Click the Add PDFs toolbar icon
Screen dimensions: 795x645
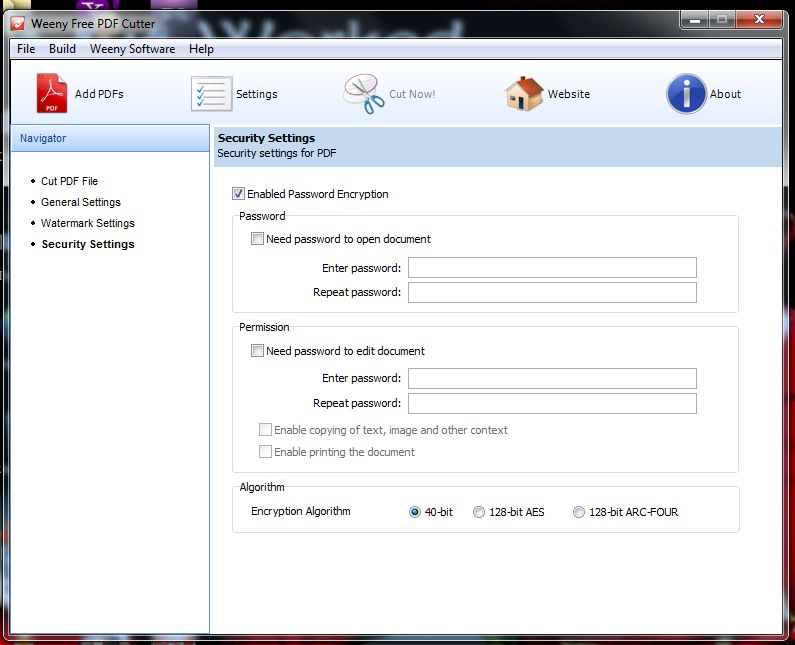coord(52,94)
